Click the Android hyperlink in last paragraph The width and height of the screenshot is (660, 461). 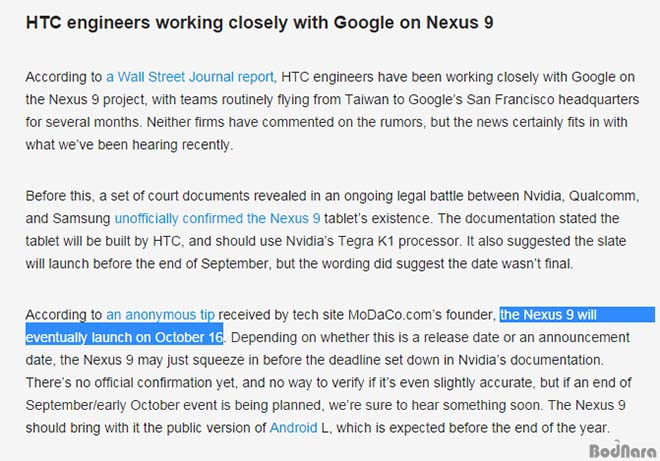(293, 428)
